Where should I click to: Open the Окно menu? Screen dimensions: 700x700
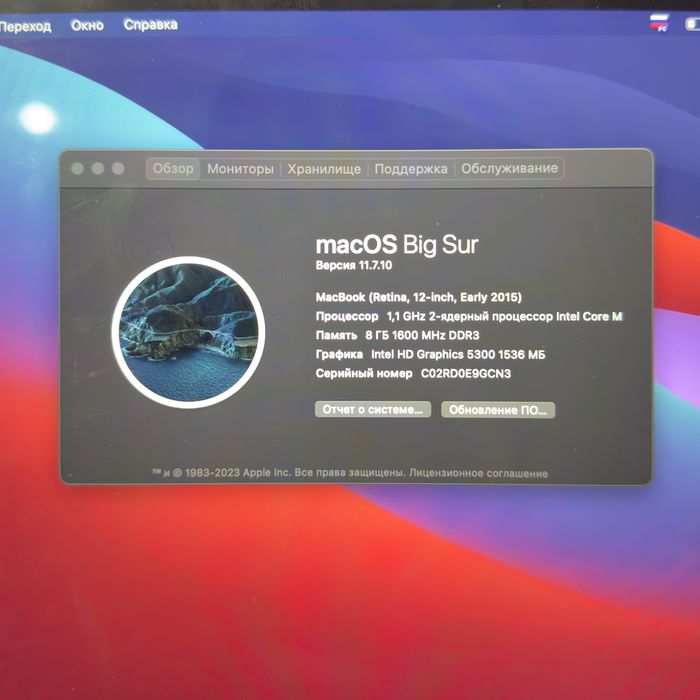click(87, 25)
